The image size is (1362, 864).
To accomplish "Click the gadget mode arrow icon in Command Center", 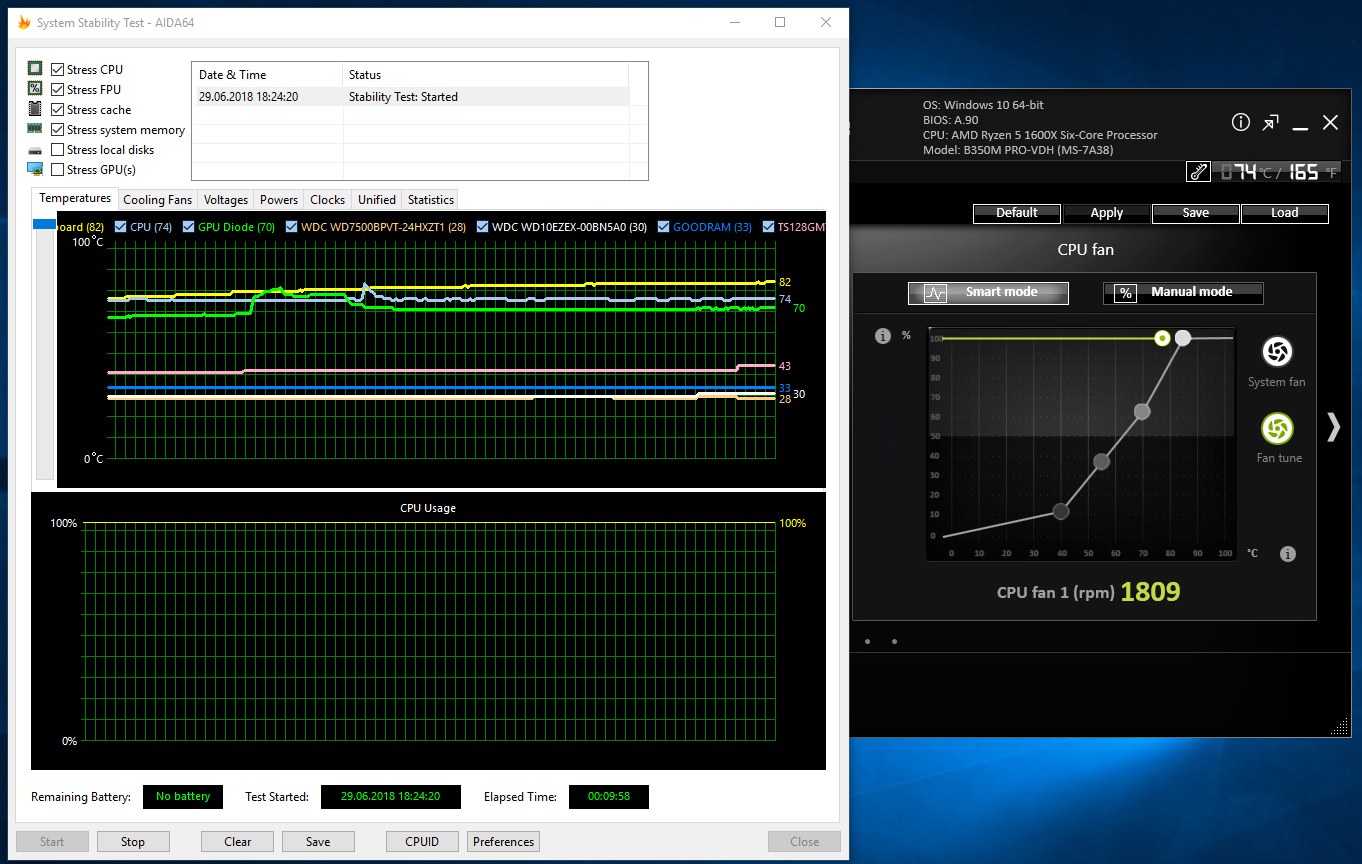I will pos(1270,122).
